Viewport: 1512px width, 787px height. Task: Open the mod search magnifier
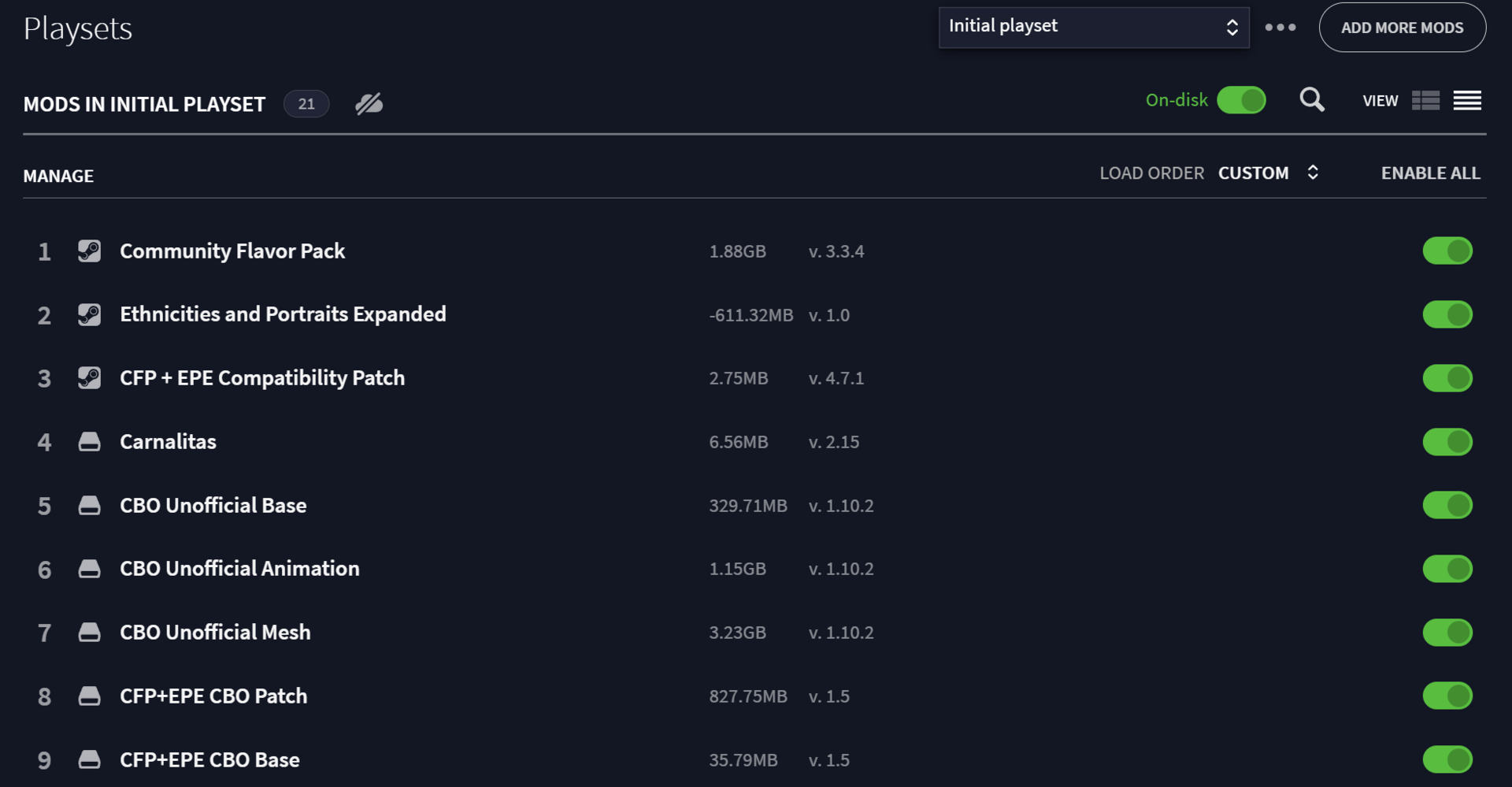[1312, 100]
